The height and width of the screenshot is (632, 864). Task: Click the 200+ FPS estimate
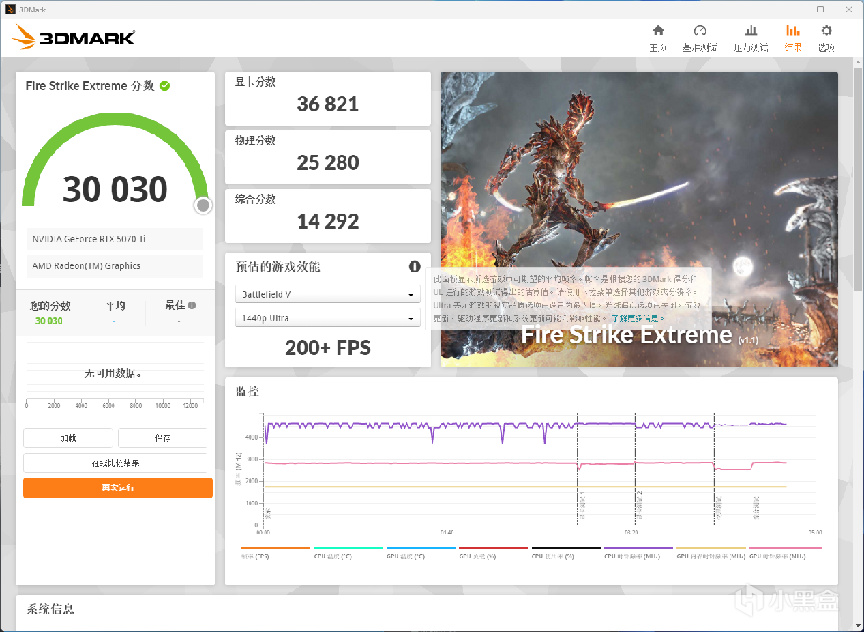click(x=328, y=348)
